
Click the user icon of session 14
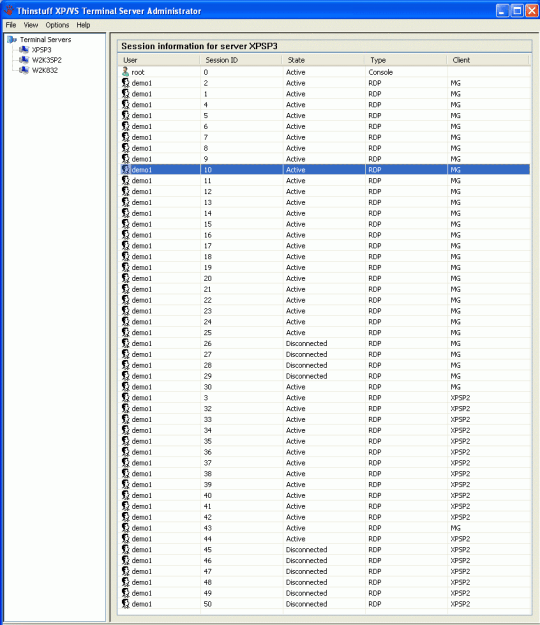(x=126, y=213)
